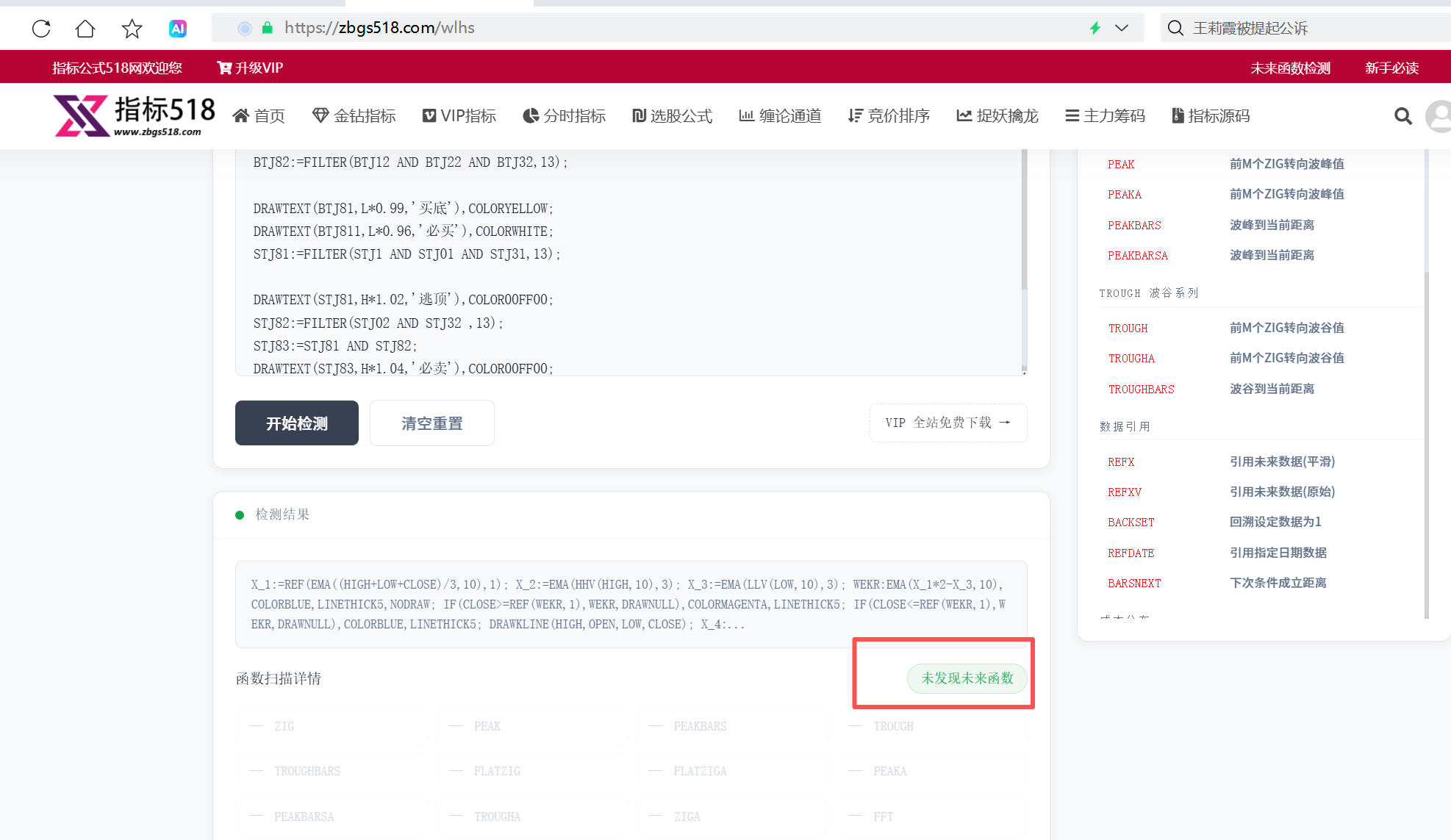
Task: Reload the page with the refresh icon
Action: [x=41, y=29]
